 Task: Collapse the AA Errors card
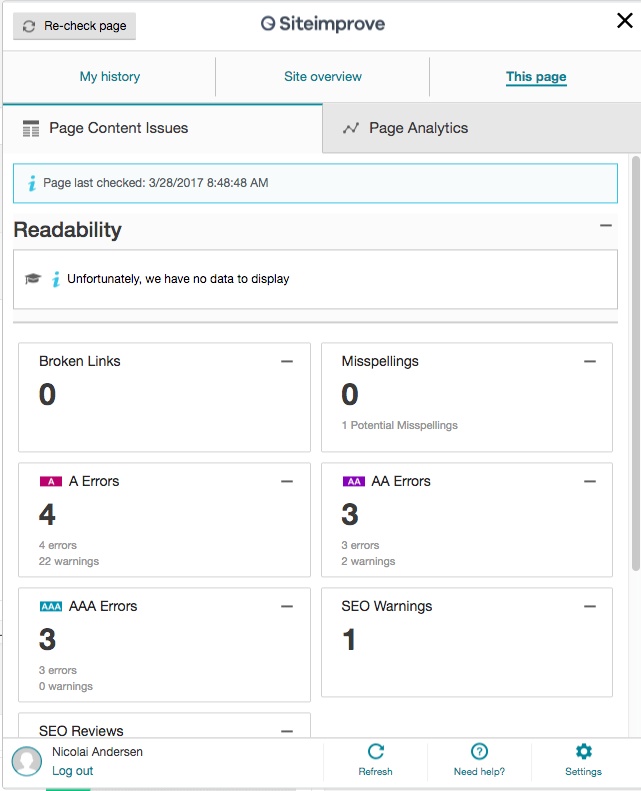(590, 482)
